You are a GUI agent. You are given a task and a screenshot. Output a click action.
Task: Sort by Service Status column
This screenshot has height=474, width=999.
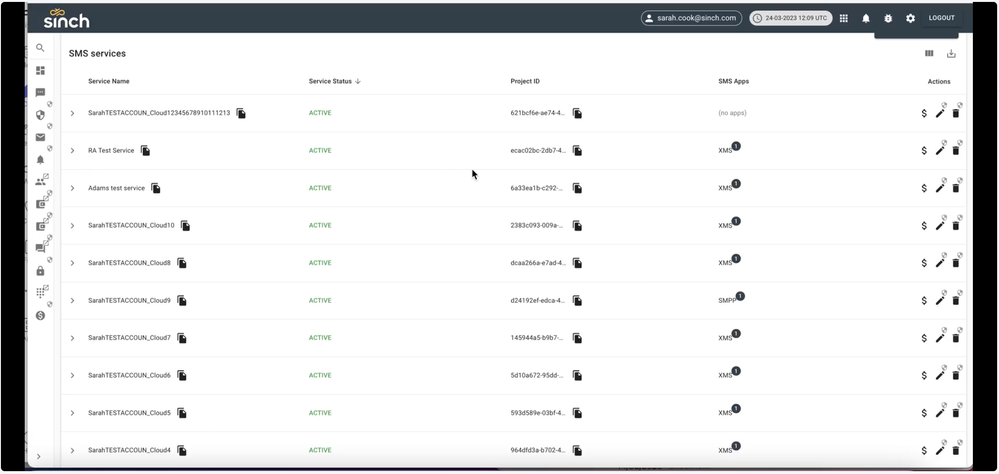[334, 82]
